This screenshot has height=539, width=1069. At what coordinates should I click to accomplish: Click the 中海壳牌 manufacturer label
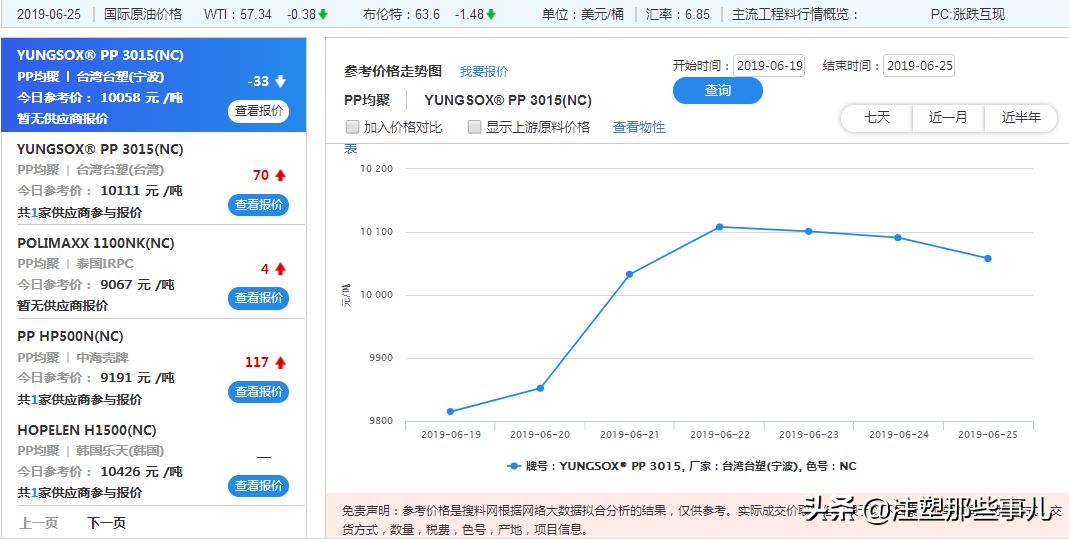point(102,358)
